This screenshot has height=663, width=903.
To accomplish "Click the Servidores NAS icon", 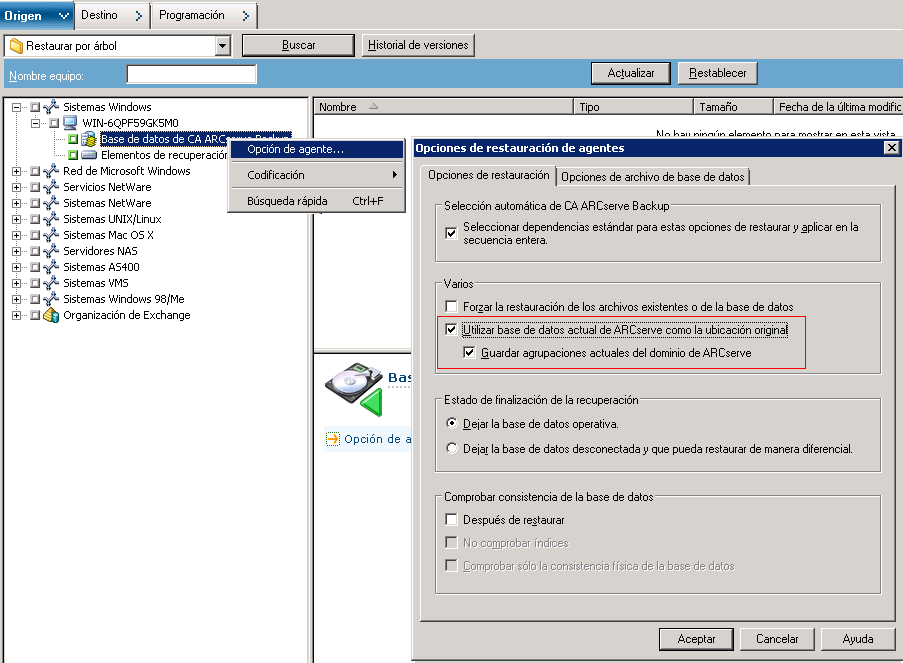I will pyautogui.click(x=51, y=251).
